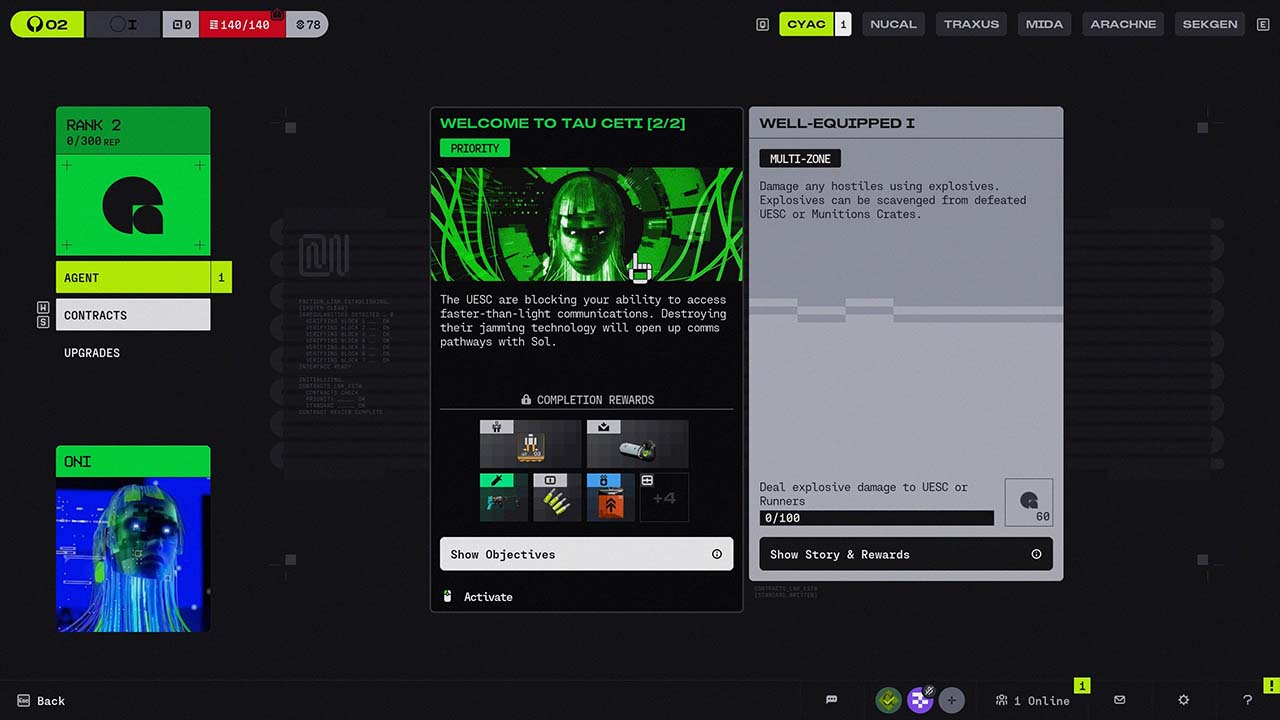Switch to the ARACHNE faction tab
Image resolution: width=1280 pixels, height=720 pixels.
click(x=1123, y=24)
